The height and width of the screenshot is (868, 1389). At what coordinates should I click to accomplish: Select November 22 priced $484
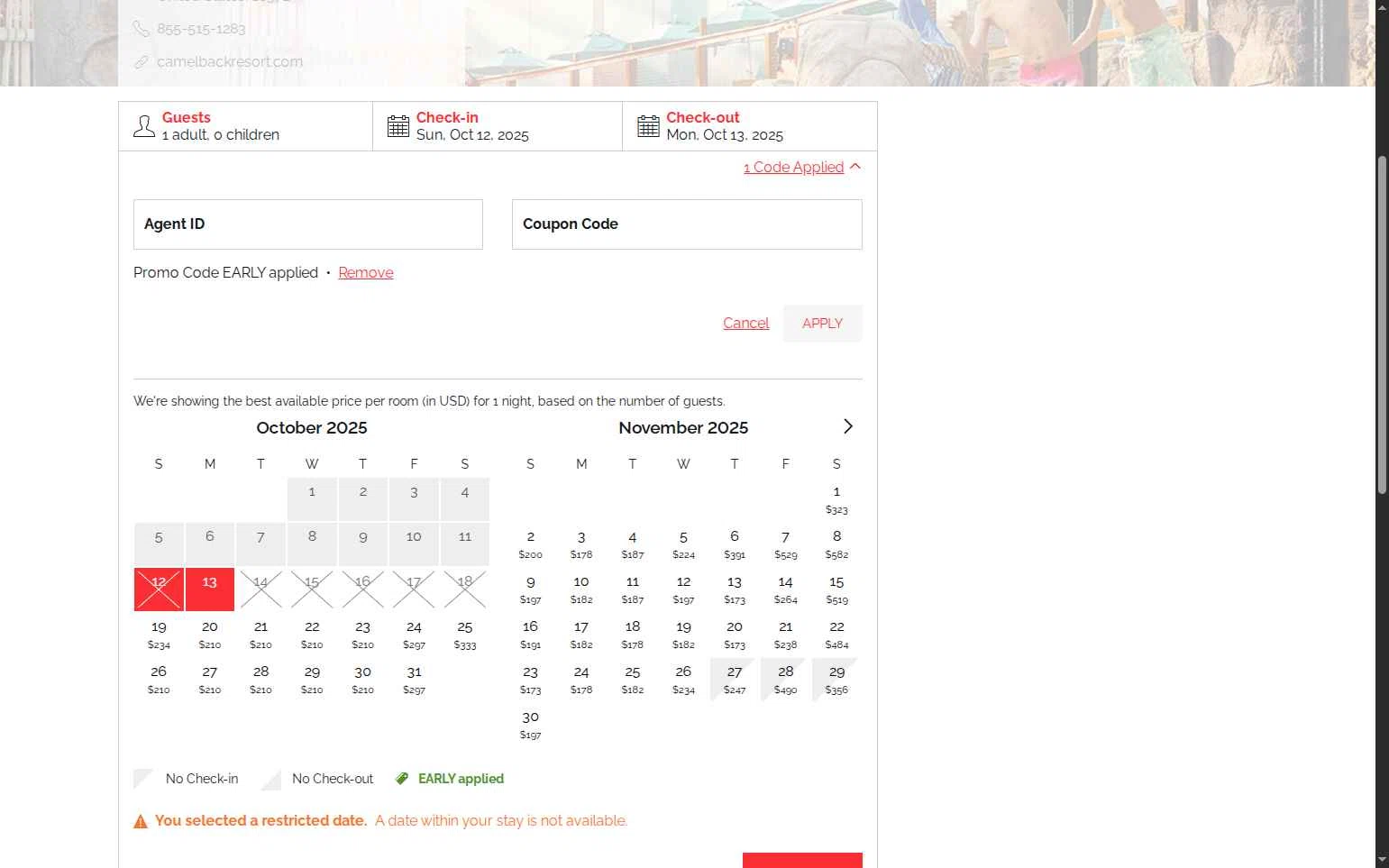pyautogui.click(x=836, y=635)
